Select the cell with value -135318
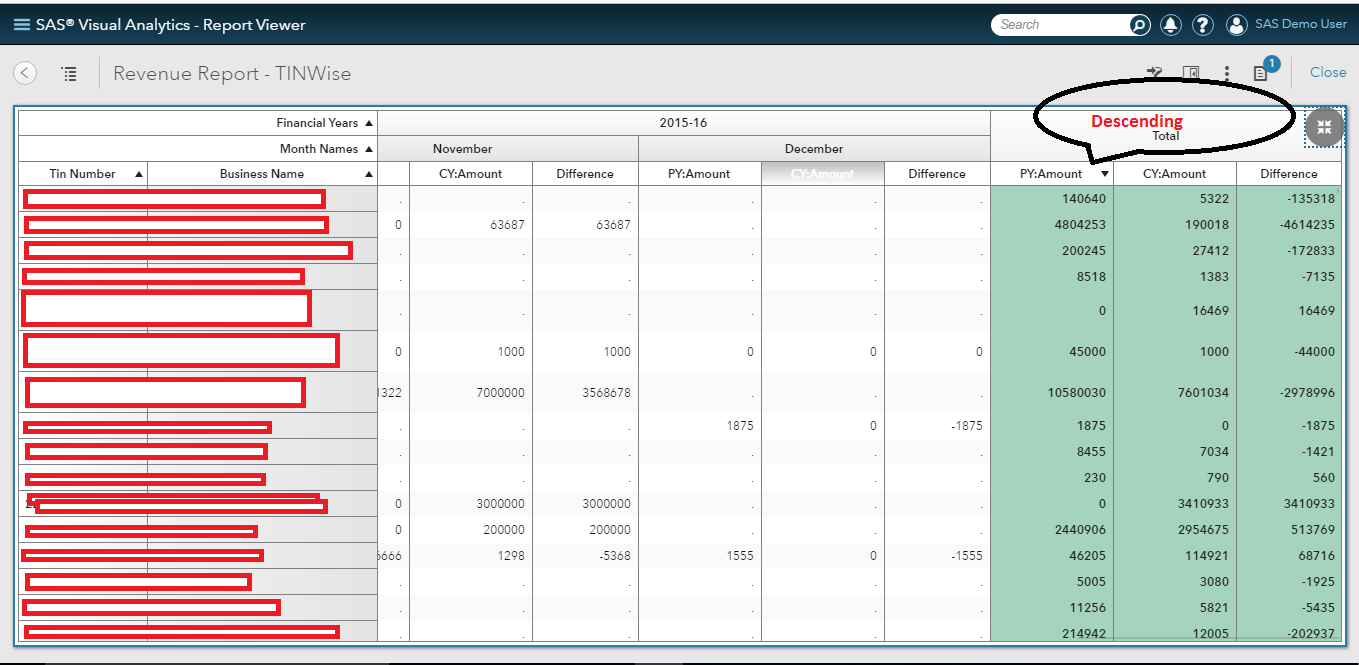1359x665 pixels. point(1290,199)
